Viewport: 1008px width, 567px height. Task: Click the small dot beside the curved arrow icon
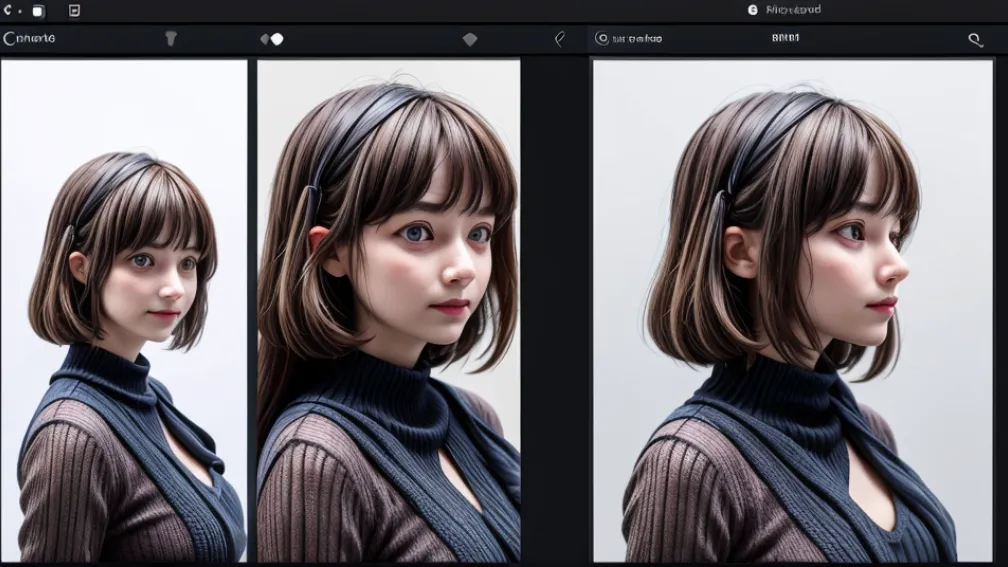[19, 11]
